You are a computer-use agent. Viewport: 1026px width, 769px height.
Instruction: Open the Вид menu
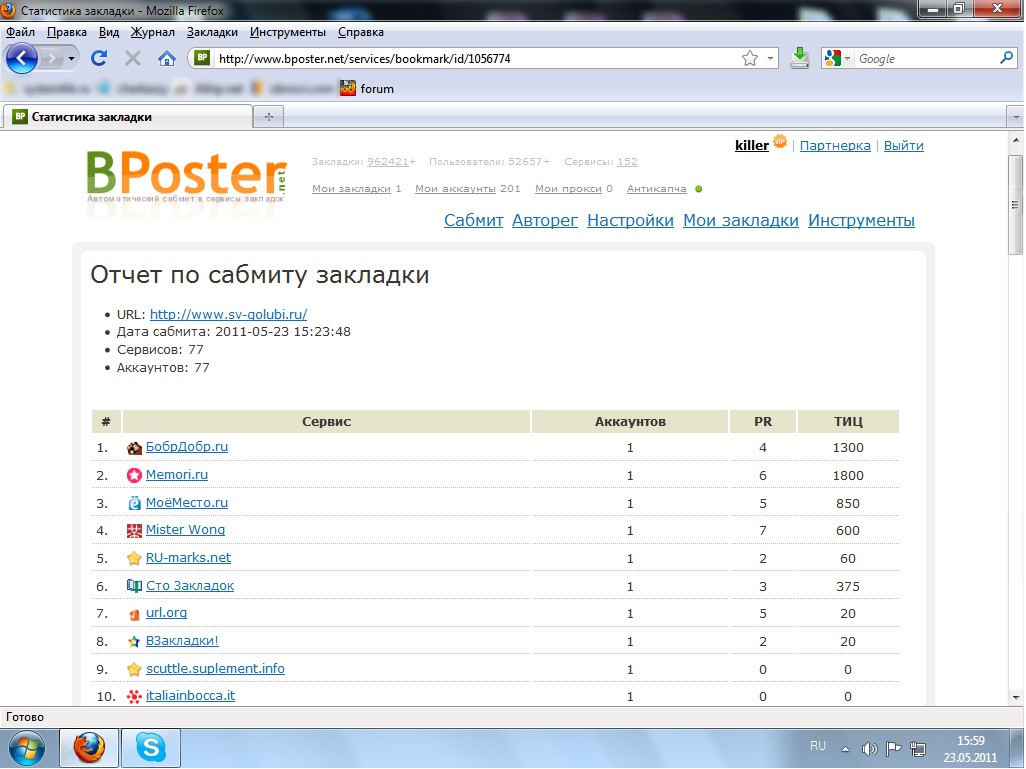point(109,32)
